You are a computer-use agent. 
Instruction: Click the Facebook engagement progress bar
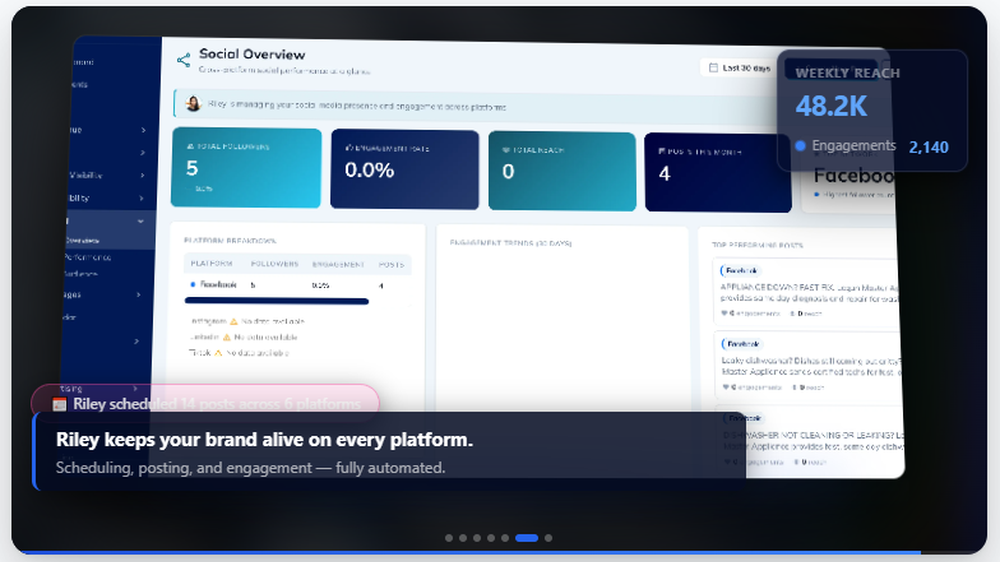pyautogui.click(x=277, y=300)
